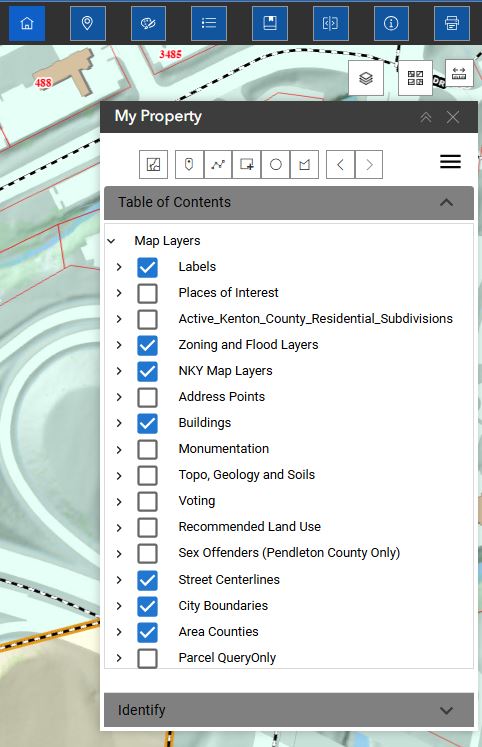Open the print tool icon

(x=452, y=23)
